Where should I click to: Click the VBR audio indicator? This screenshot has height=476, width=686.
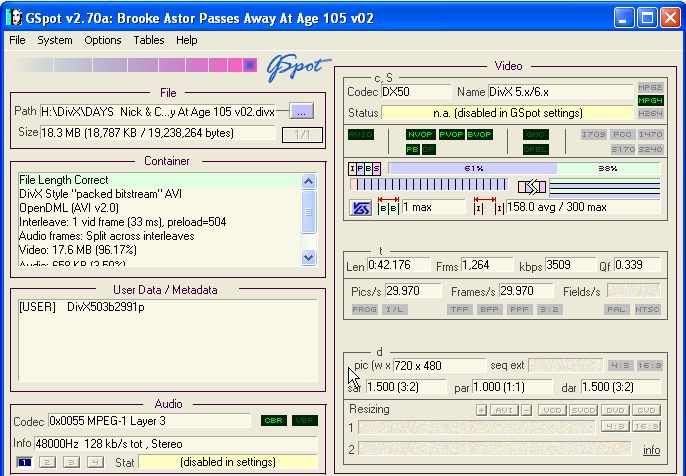pyautogui.click(x=304, y=421)
